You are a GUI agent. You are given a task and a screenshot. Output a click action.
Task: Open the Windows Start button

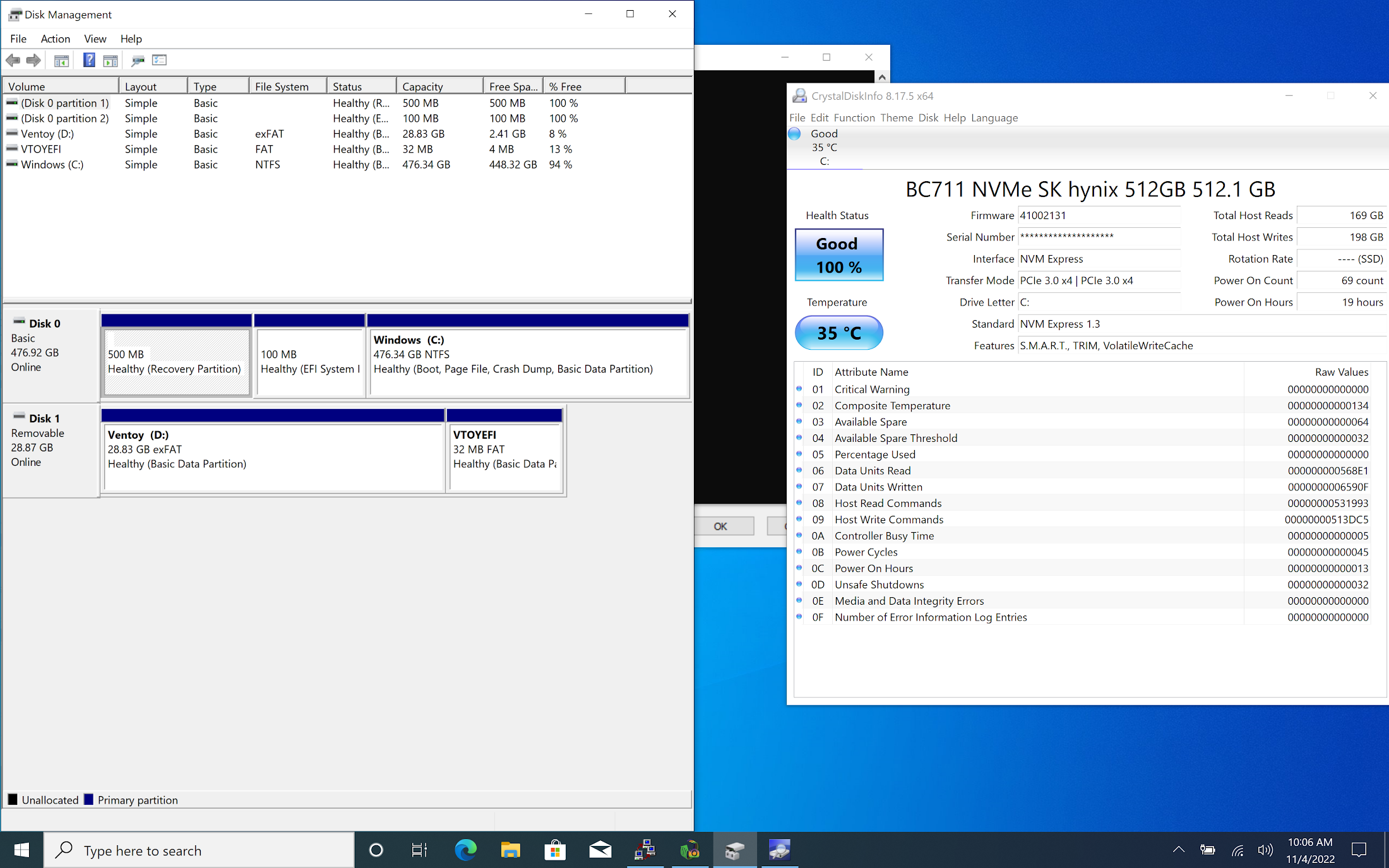coord(21,850)
